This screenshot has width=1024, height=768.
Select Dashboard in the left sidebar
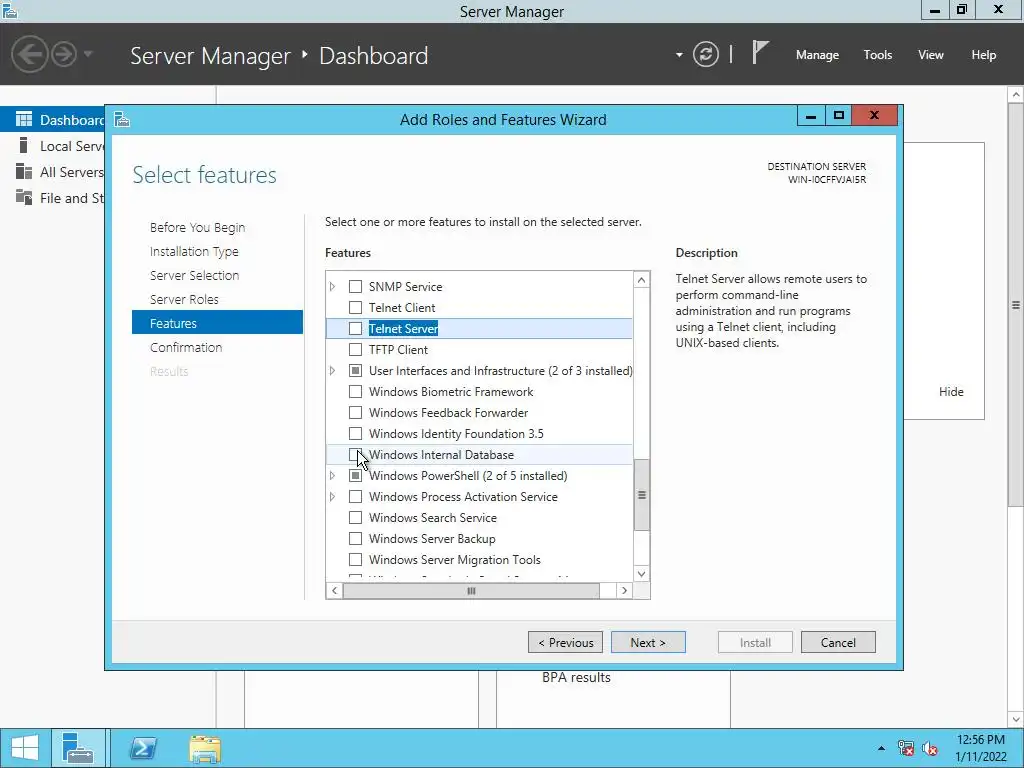pyautogui.click(x=53, y=120)
